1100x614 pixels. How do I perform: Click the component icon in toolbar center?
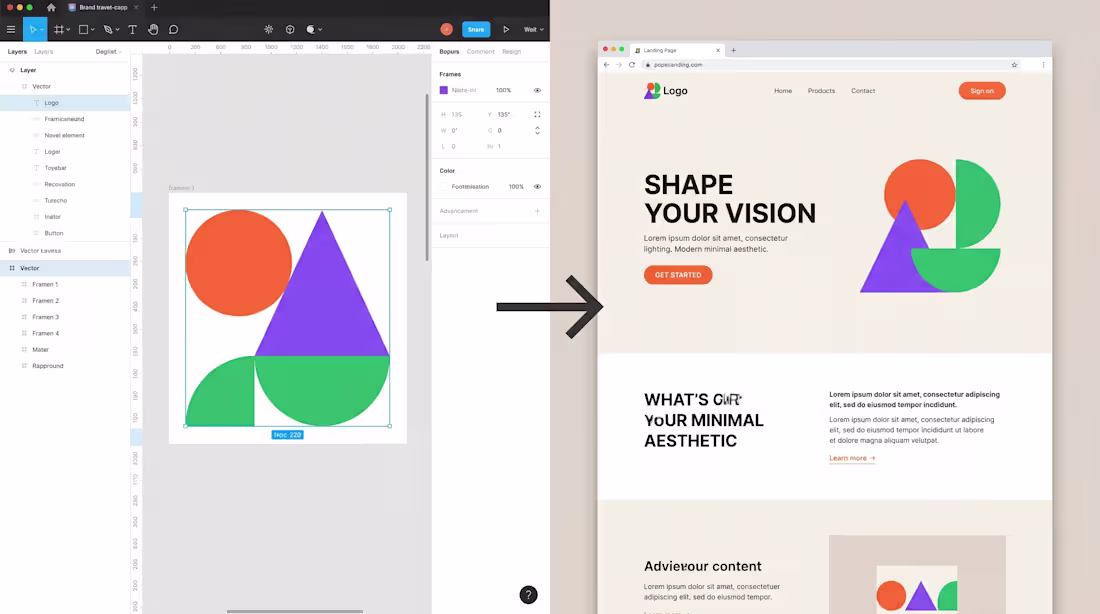point(290,29)
